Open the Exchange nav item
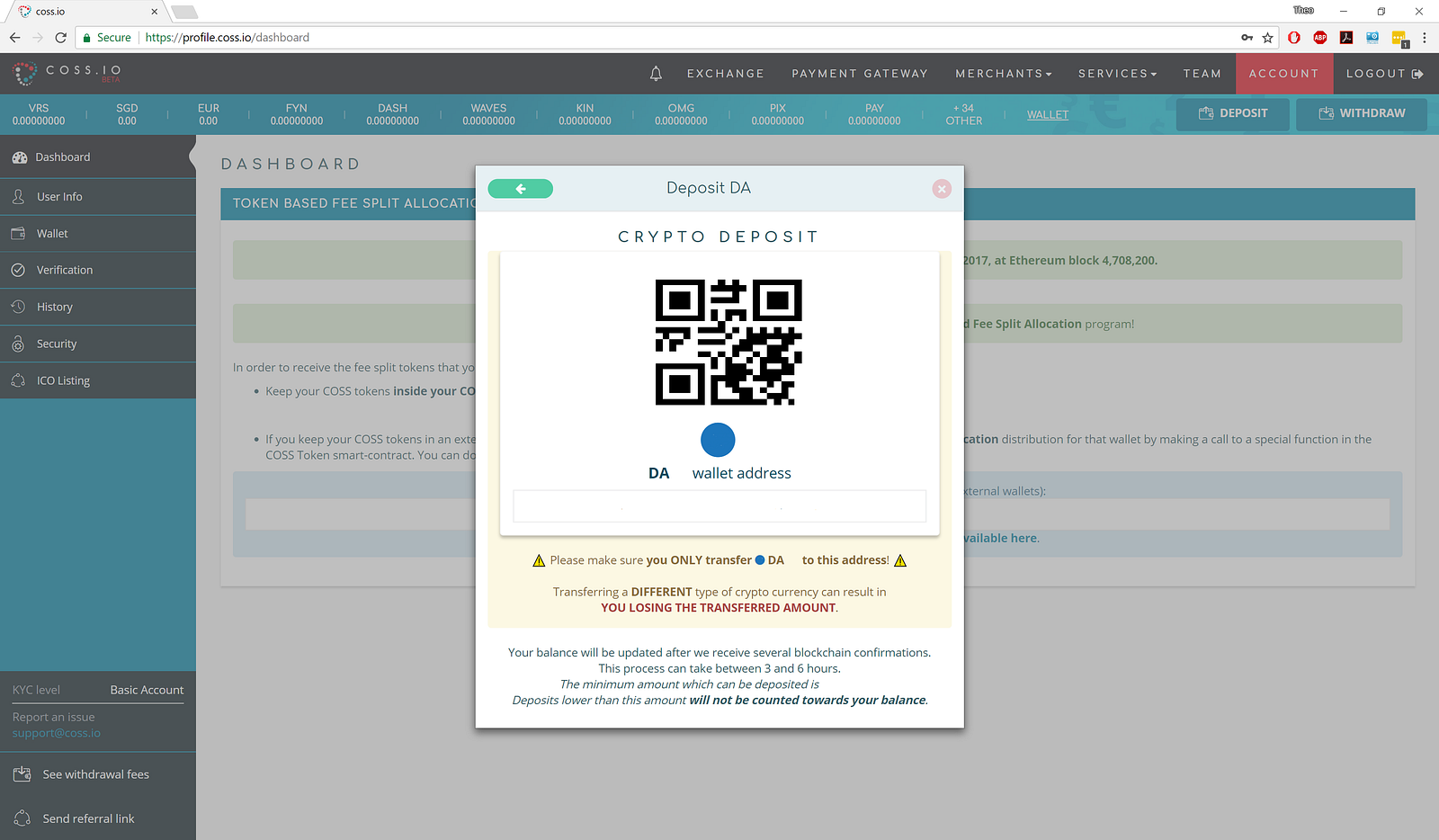This screenshot has height=840, width=1439. [x=726, y=74]
